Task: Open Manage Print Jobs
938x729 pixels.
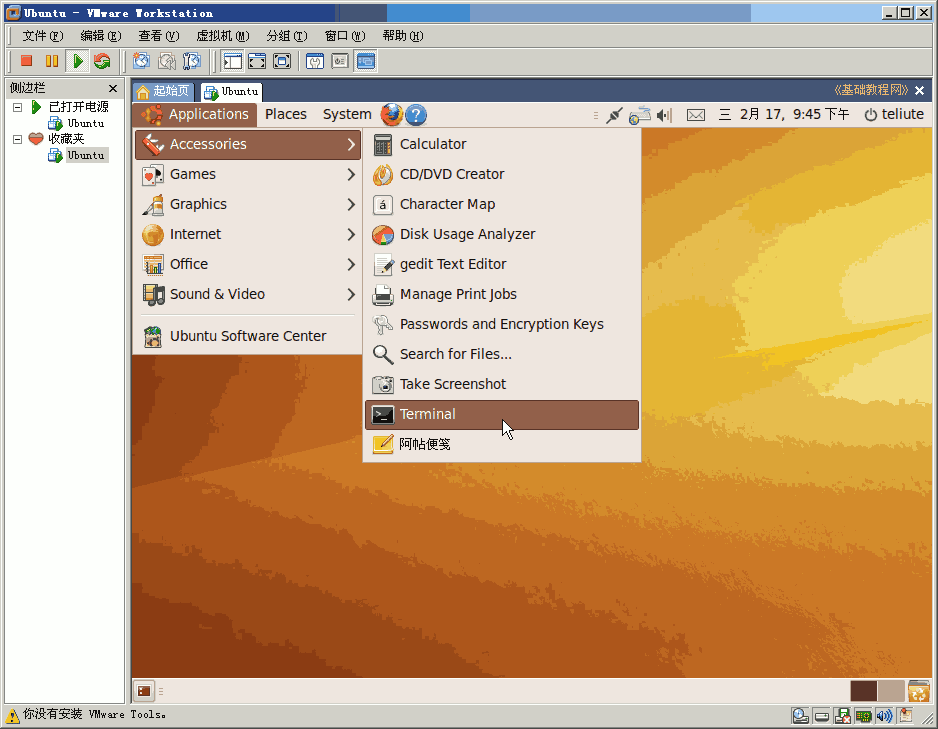Action: pyautogui.click(x=502, y=294)
